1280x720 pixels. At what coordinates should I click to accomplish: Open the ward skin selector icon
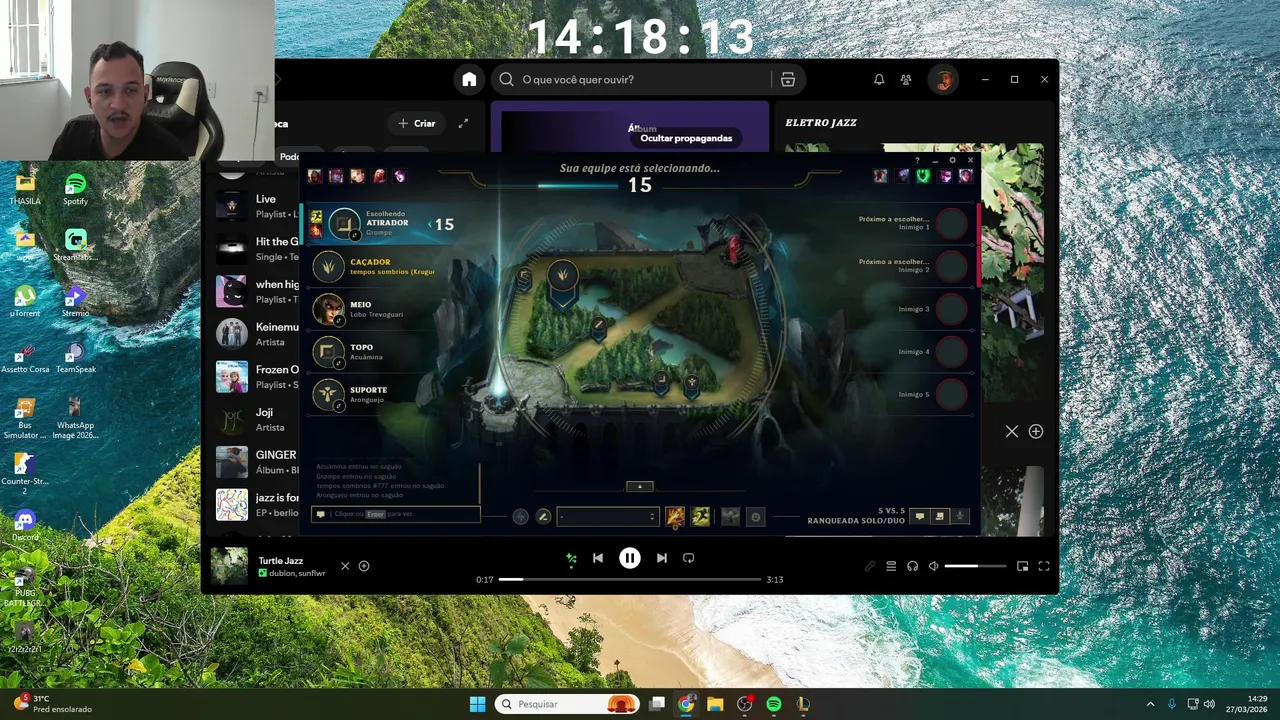point(731,516)
